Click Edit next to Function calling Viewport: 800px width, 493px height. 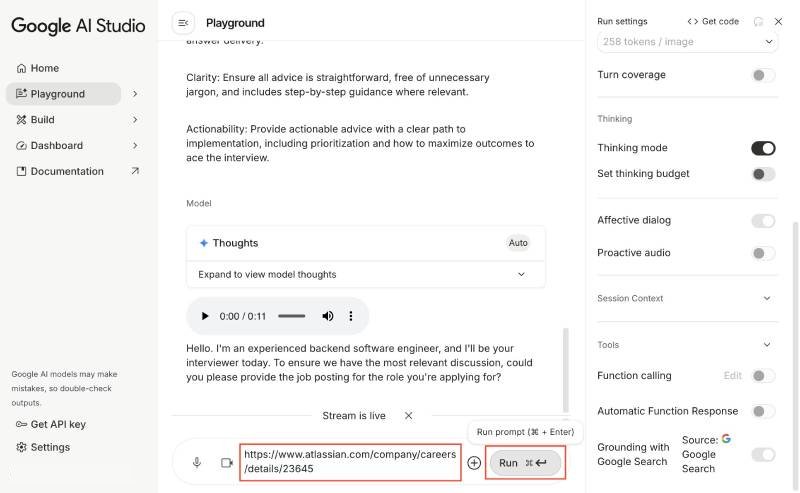tap(732, 376)
